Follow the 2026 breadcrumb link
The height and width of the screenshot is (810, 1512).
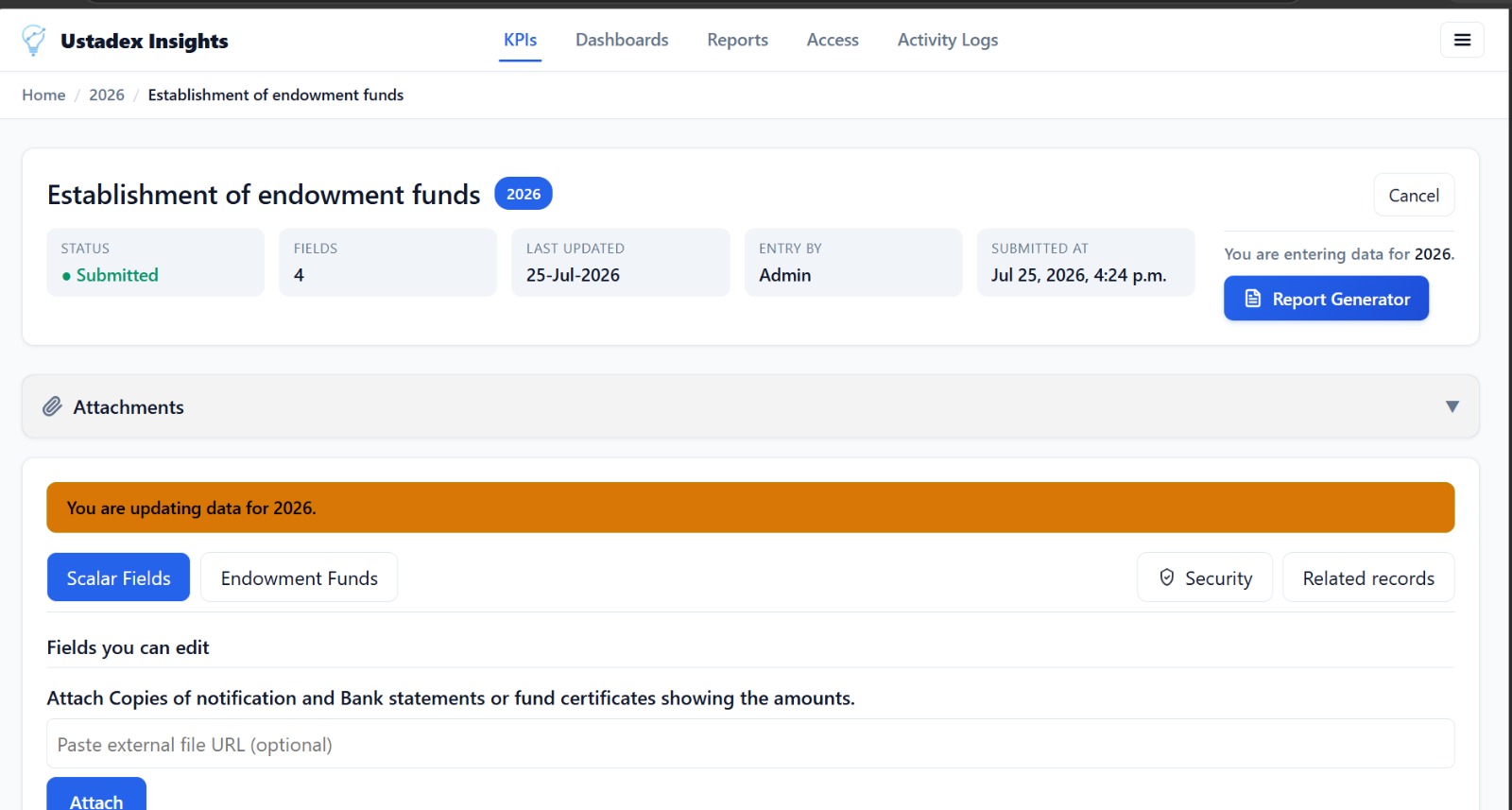[107, 95]
